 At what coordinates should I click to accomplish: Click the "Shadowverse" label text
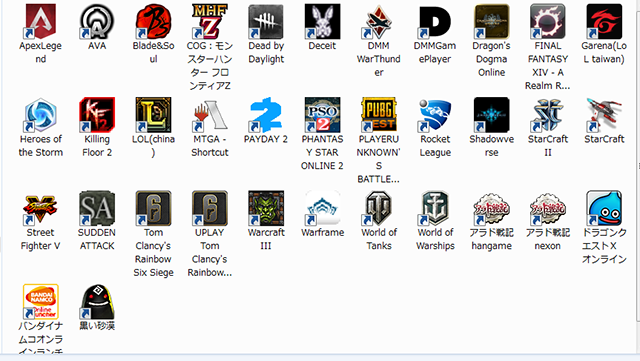[491, 146]
